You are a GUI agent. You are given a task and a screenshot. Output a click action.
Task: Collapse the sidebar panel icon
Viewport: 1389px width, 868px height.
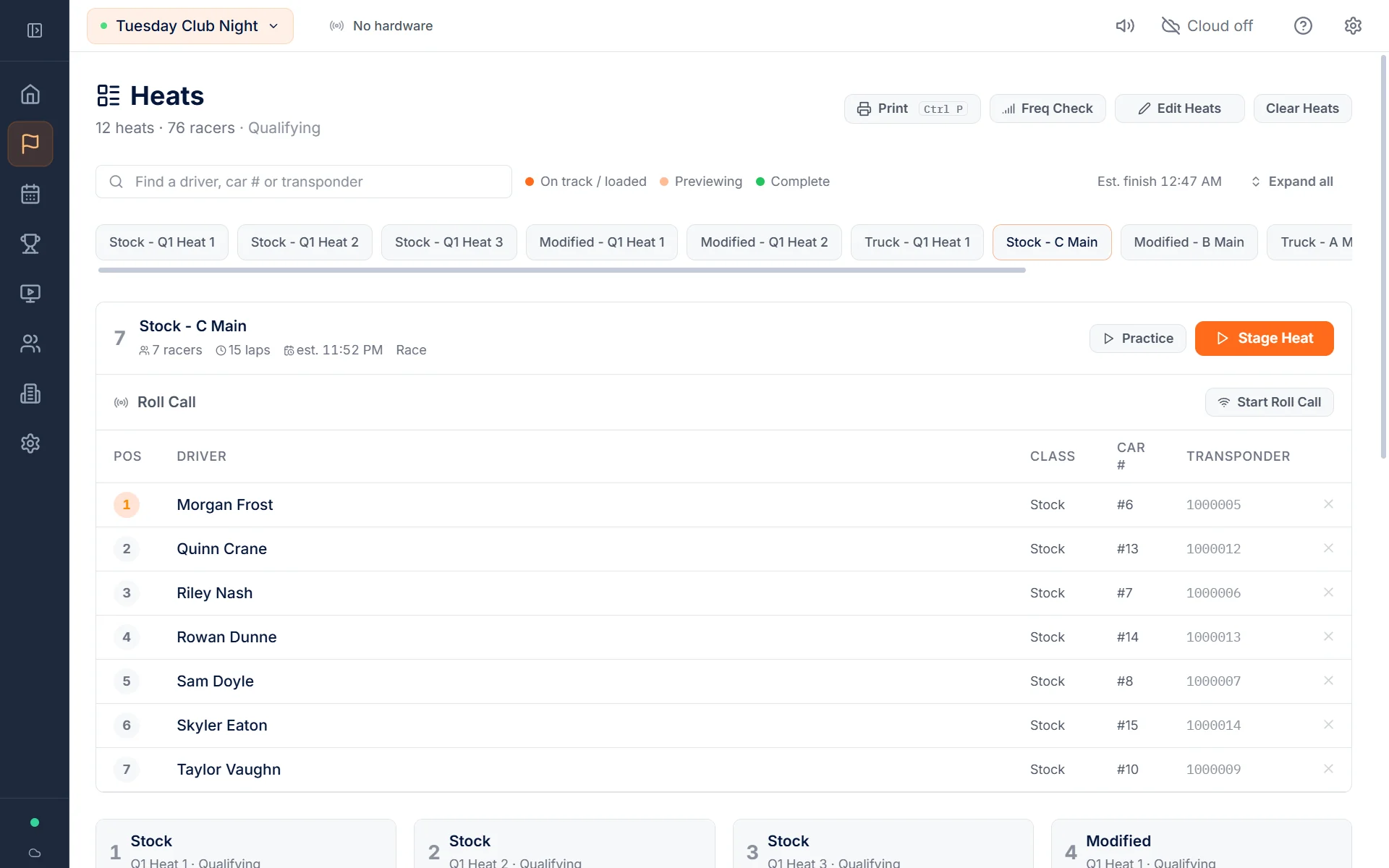click(35, 30)
